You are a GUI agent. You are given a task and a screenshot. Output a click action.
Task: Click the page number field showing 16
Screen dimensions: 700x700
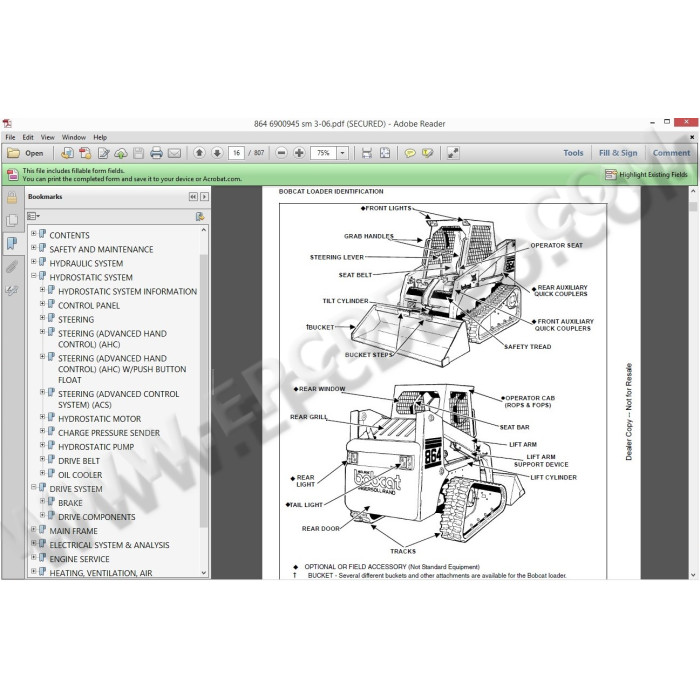tap(236, 153)
